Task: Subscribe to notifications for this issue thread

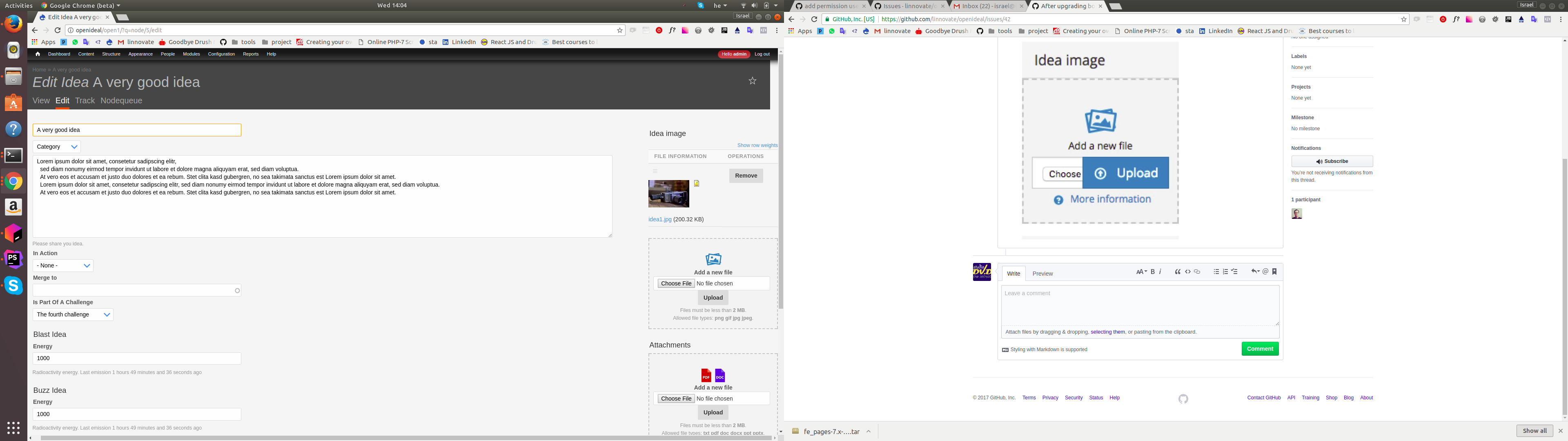Action: tap(1332, 161)
